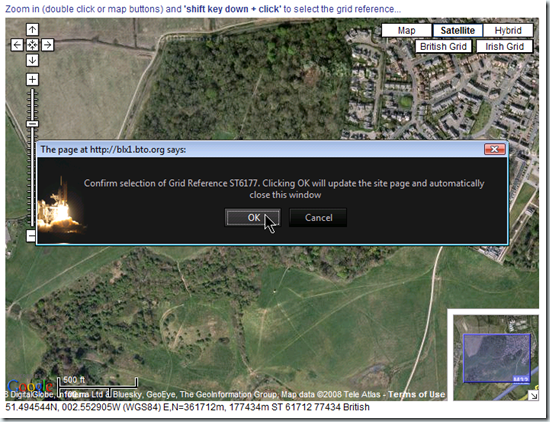The width and height of the screenshot is (550, 422).
Task: Confirm grid reference with OK button
Action: (253, 217)
